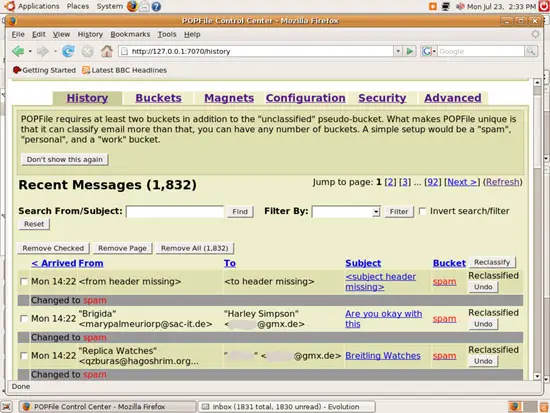The image size is (550, 413).
Task: Open the Security tab
Action: point(382,98)
